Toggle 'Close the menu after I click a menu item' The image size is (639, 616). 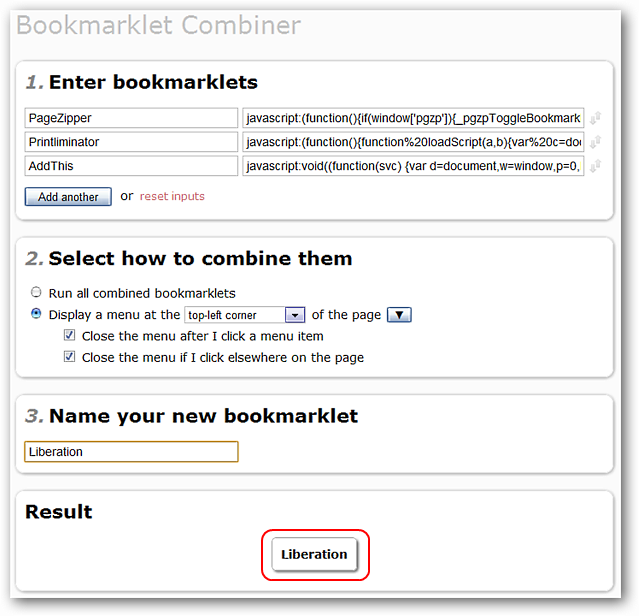click(69, 336)
